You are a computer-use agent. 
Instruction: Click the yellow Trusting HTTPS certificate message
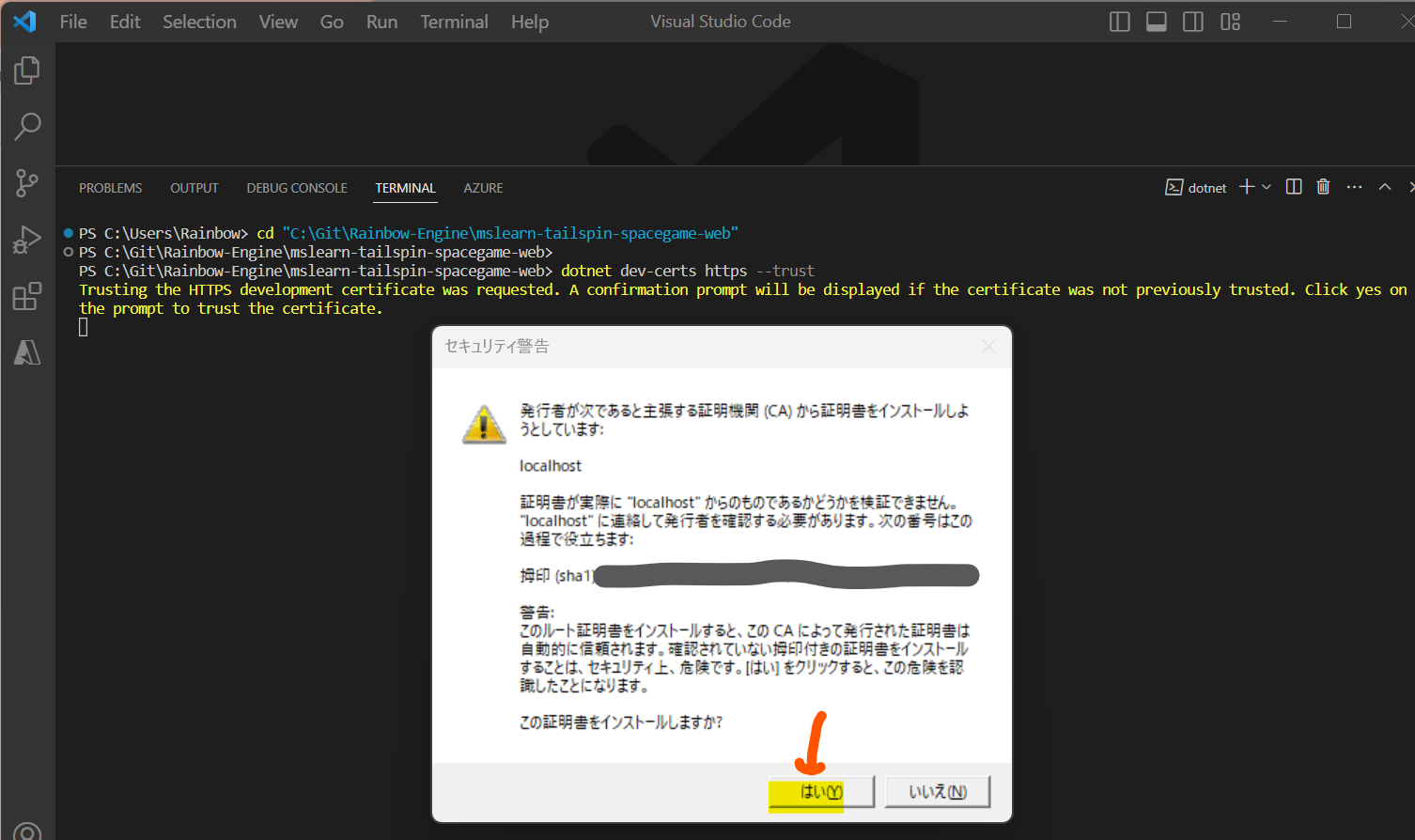(742, 299)
